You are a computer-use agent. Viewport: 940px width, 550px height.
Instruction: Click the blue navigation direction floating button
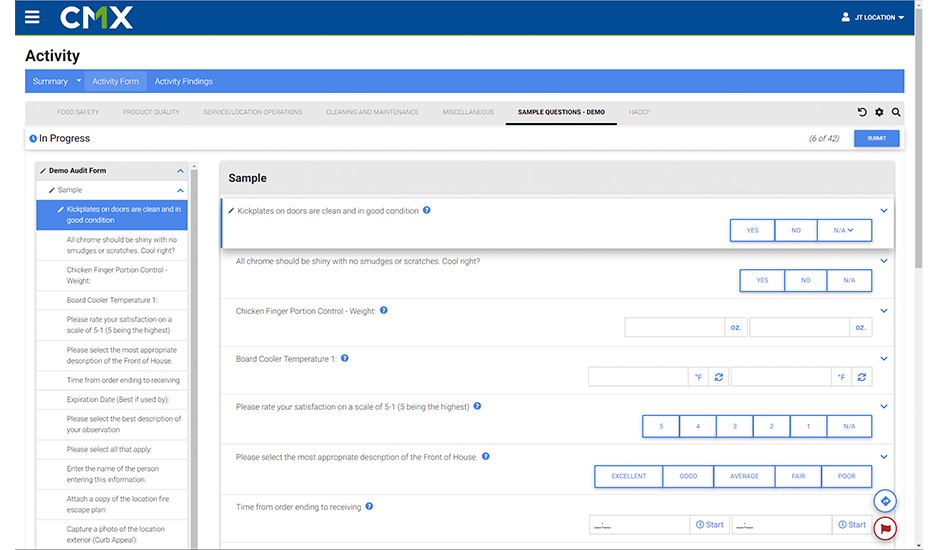point(885,501)
